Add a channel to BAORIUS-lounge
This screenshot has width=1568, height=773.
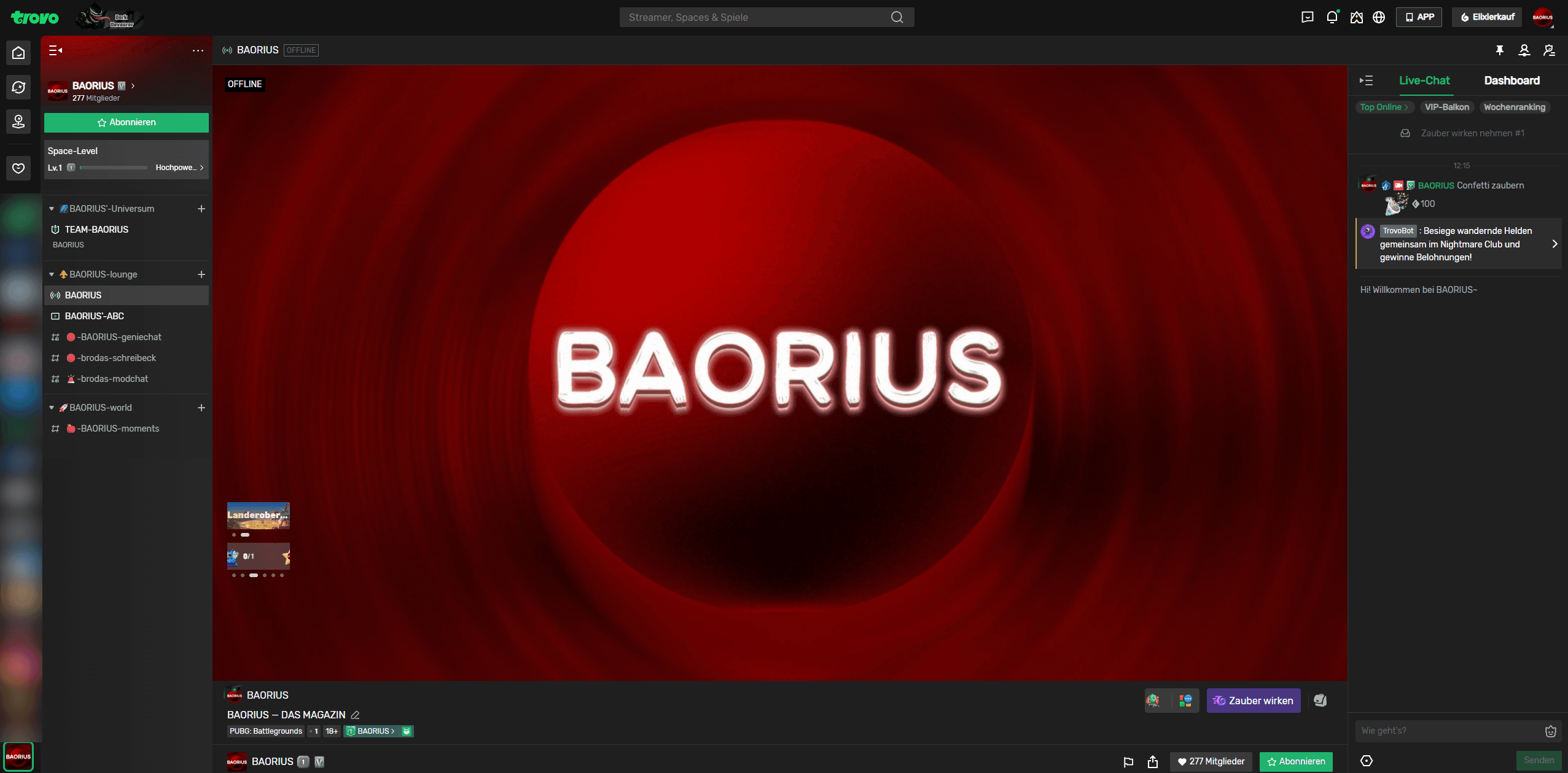click(x=201, y=274)
